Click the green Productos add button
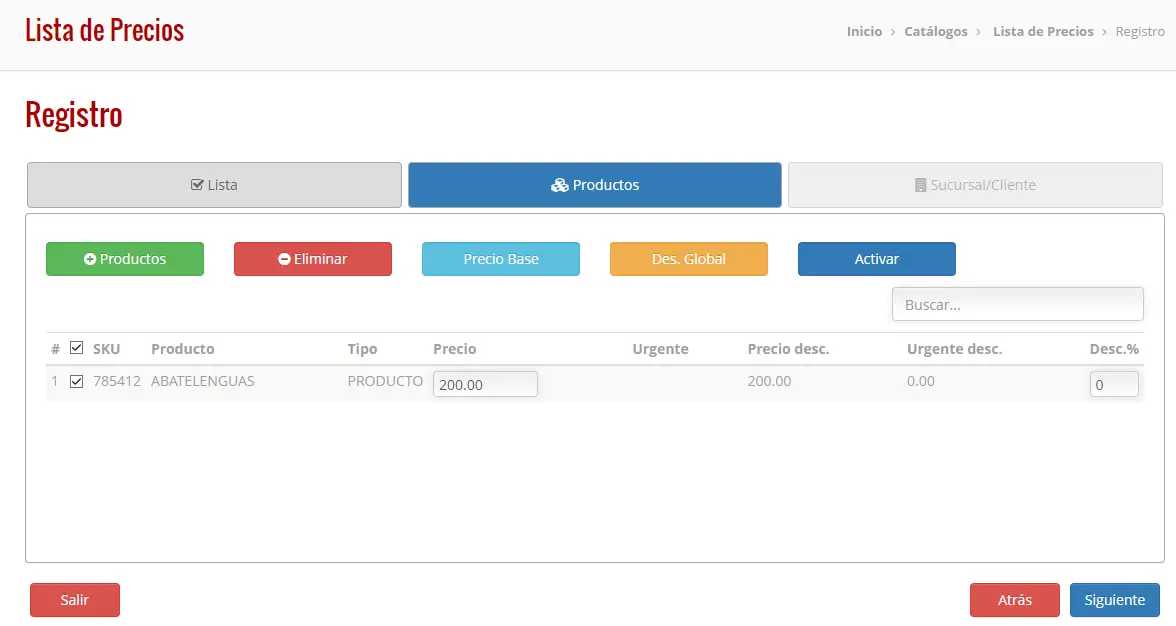 pyautogui.click(x=124, y=259)
